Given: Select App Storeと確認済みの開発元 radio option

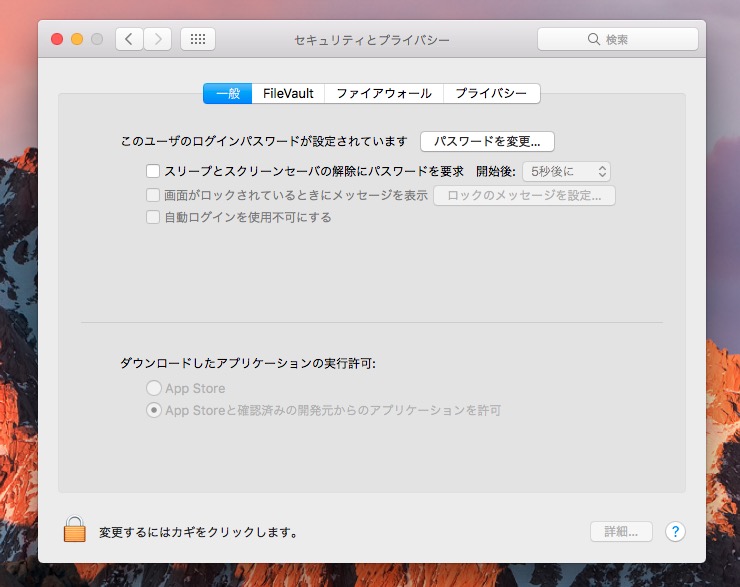Looking at the screenshot, I should [x=153, y=410].
